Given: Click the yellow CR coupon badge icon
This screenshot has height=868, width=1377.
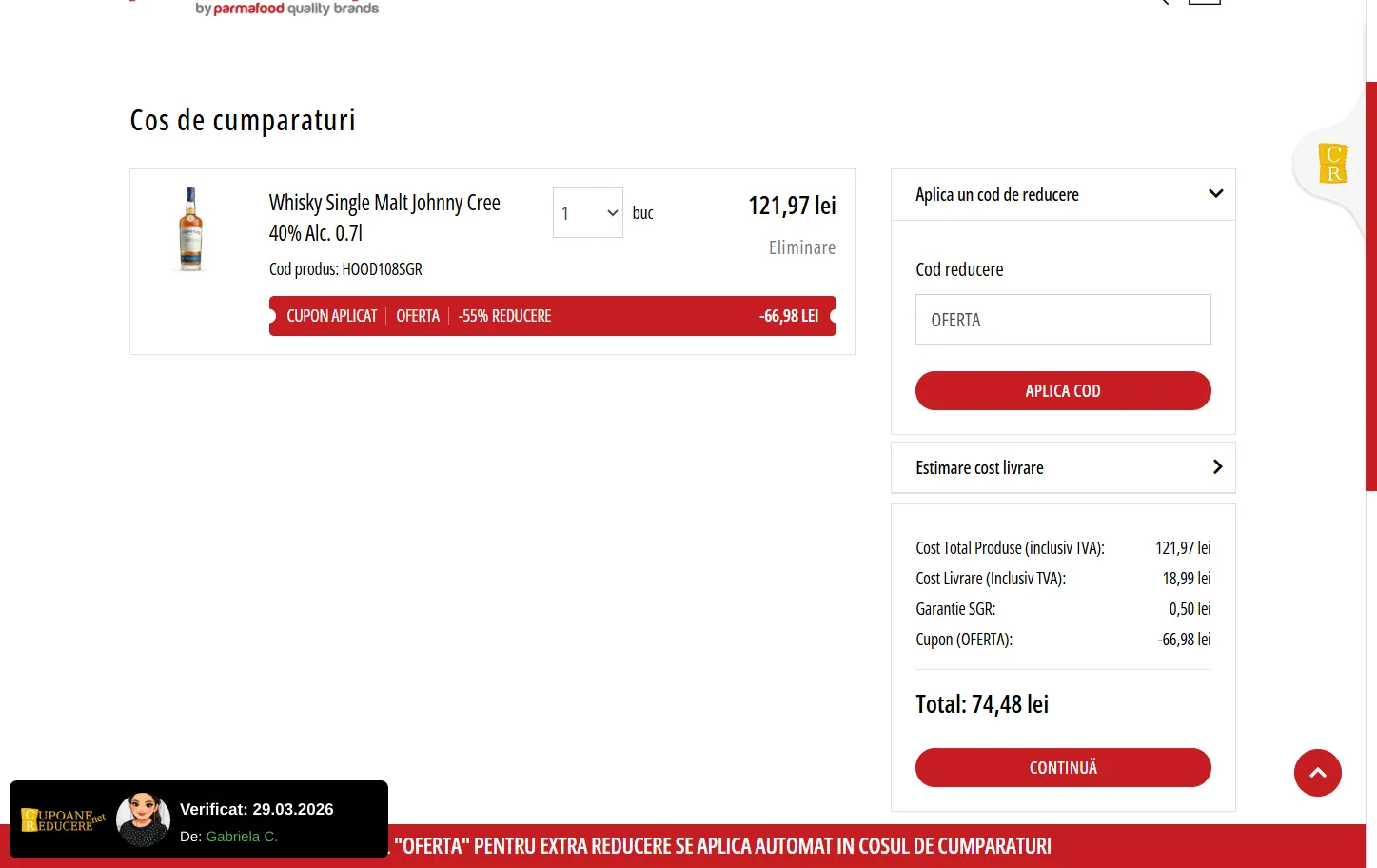Looking at the screenshot, I should 1332,163.
